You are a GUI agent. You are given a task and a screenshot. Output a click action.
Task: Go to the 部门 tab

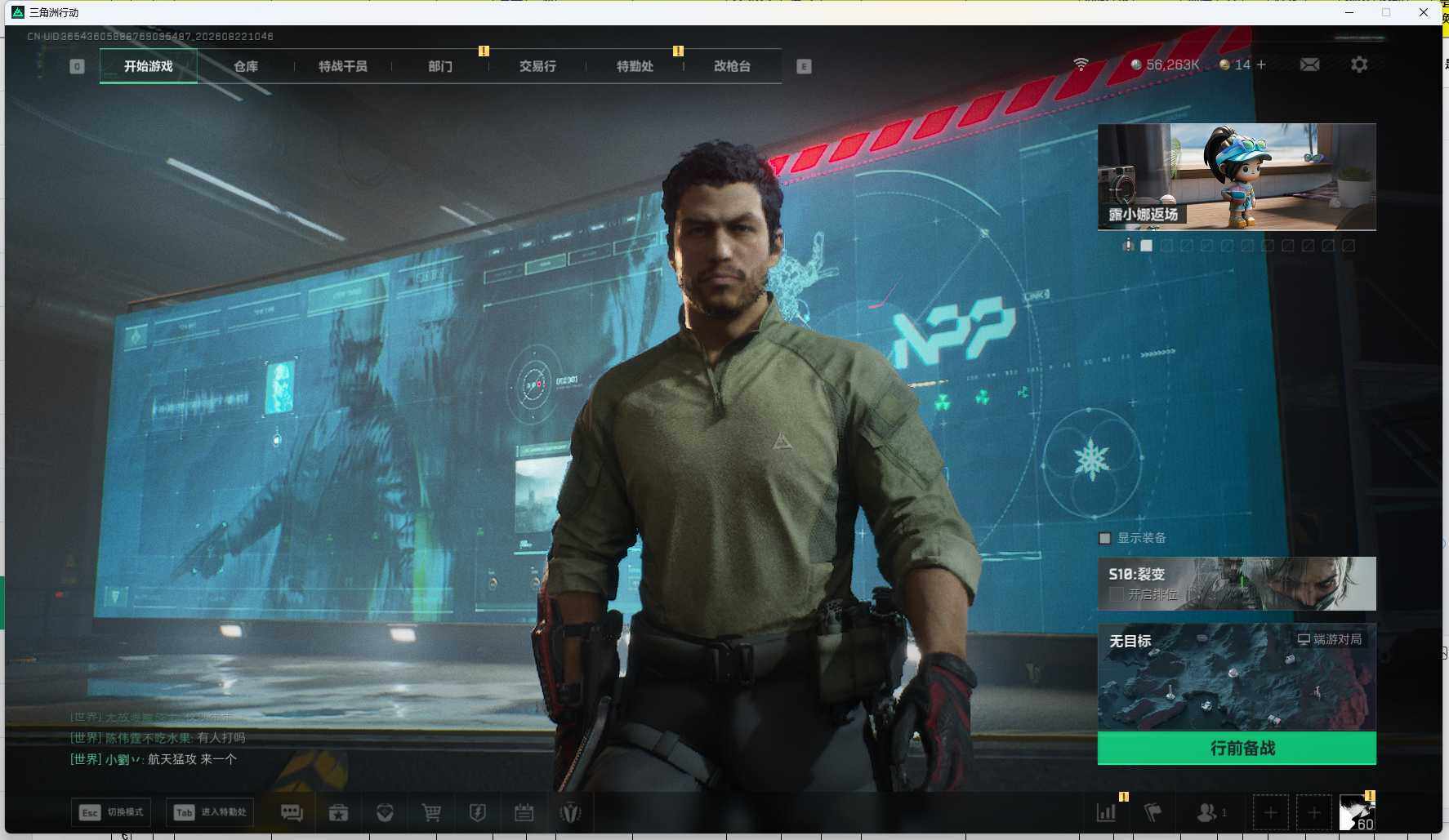(x=439, y=66)
